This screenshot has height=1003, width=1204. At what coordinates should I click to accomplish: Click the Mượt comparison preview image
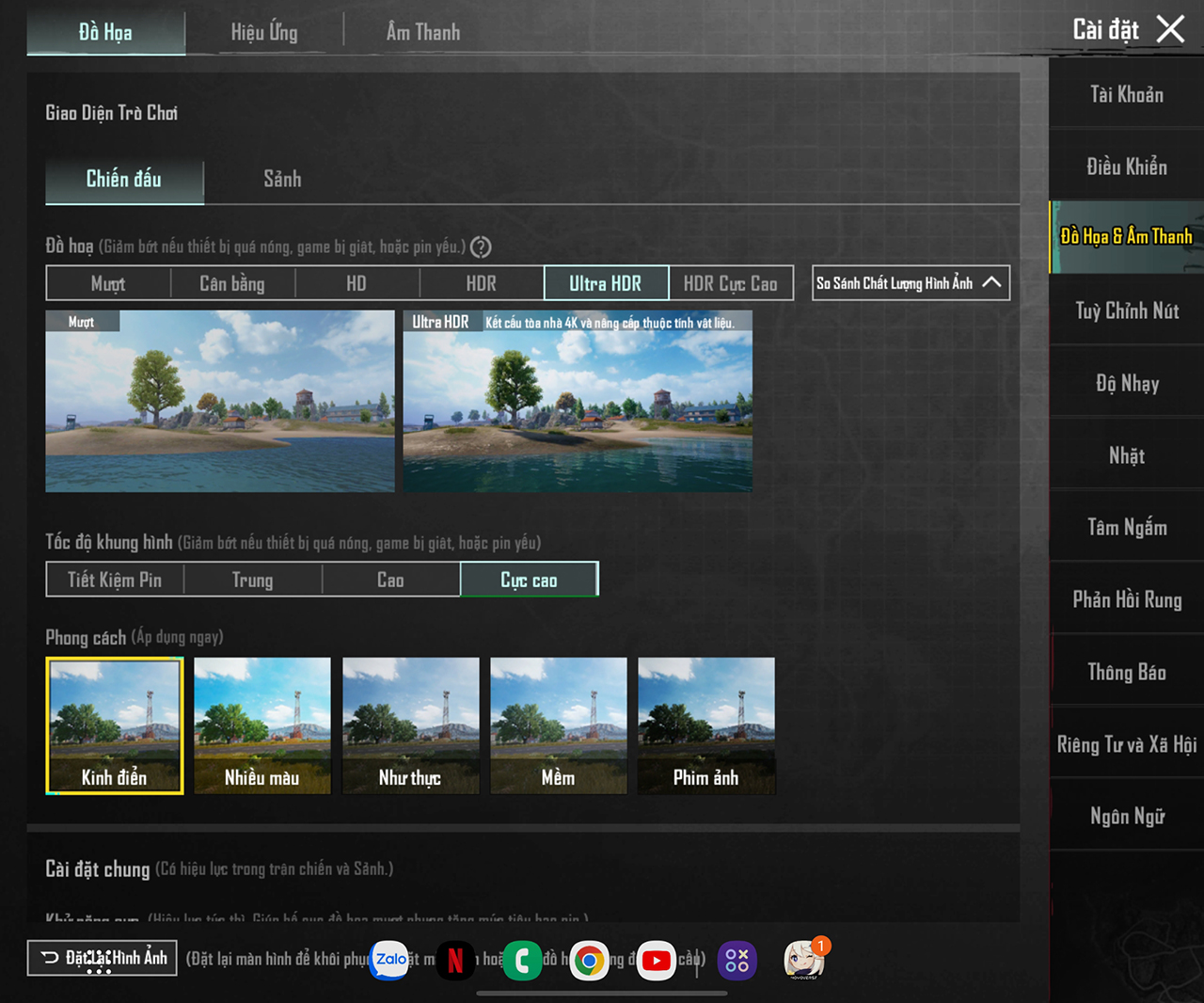point(220,401)
